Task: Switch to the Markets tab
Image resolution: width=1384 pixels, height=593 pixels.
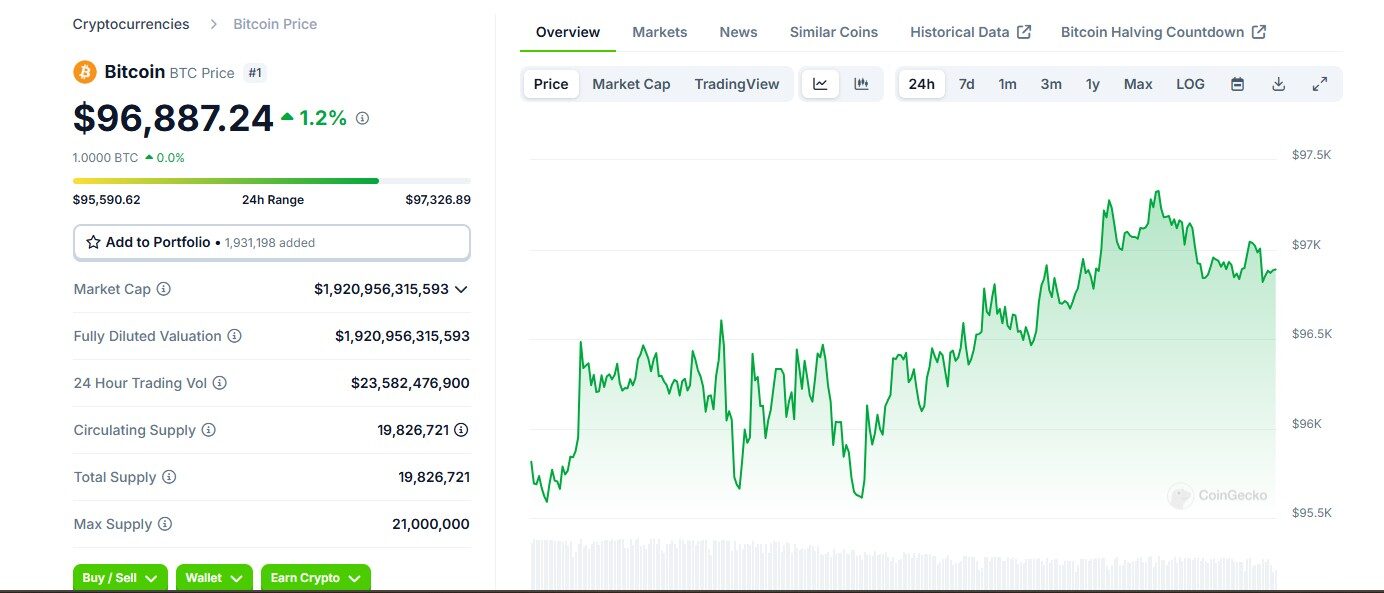Action: (660, 32)
